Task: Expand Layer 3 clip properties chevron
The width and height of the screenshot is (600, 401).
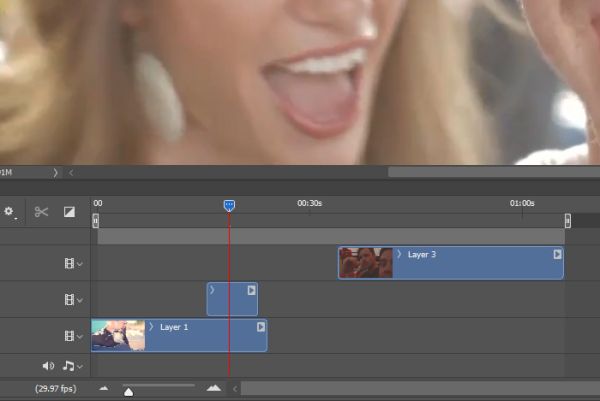Action: click(399, 254)
